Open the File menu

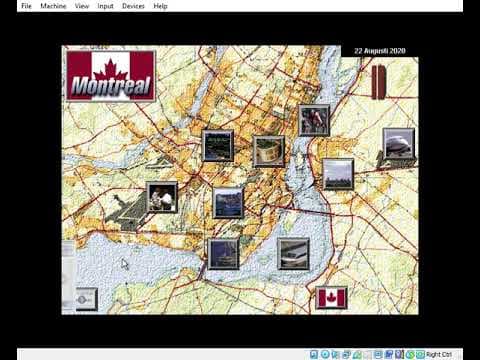point(26,6)
